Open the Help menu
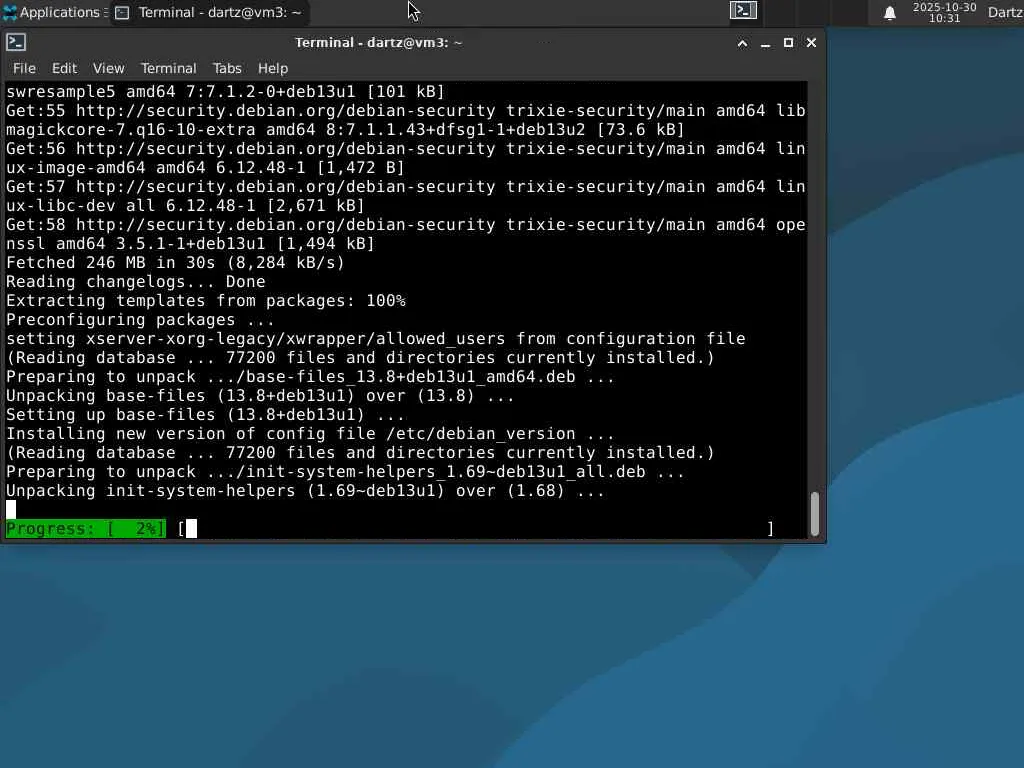Screen dimensions: 1024x768 pyautogui.click(x=273, y=69)
